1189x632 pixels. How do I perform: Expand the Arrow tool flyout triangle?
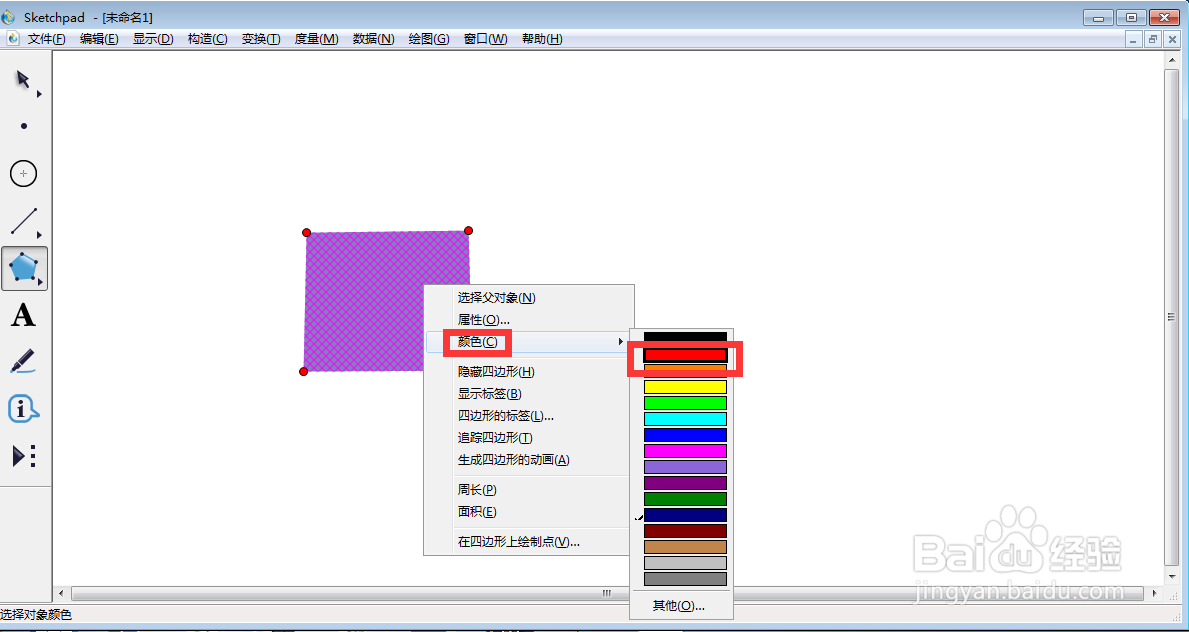coord(39,93)
